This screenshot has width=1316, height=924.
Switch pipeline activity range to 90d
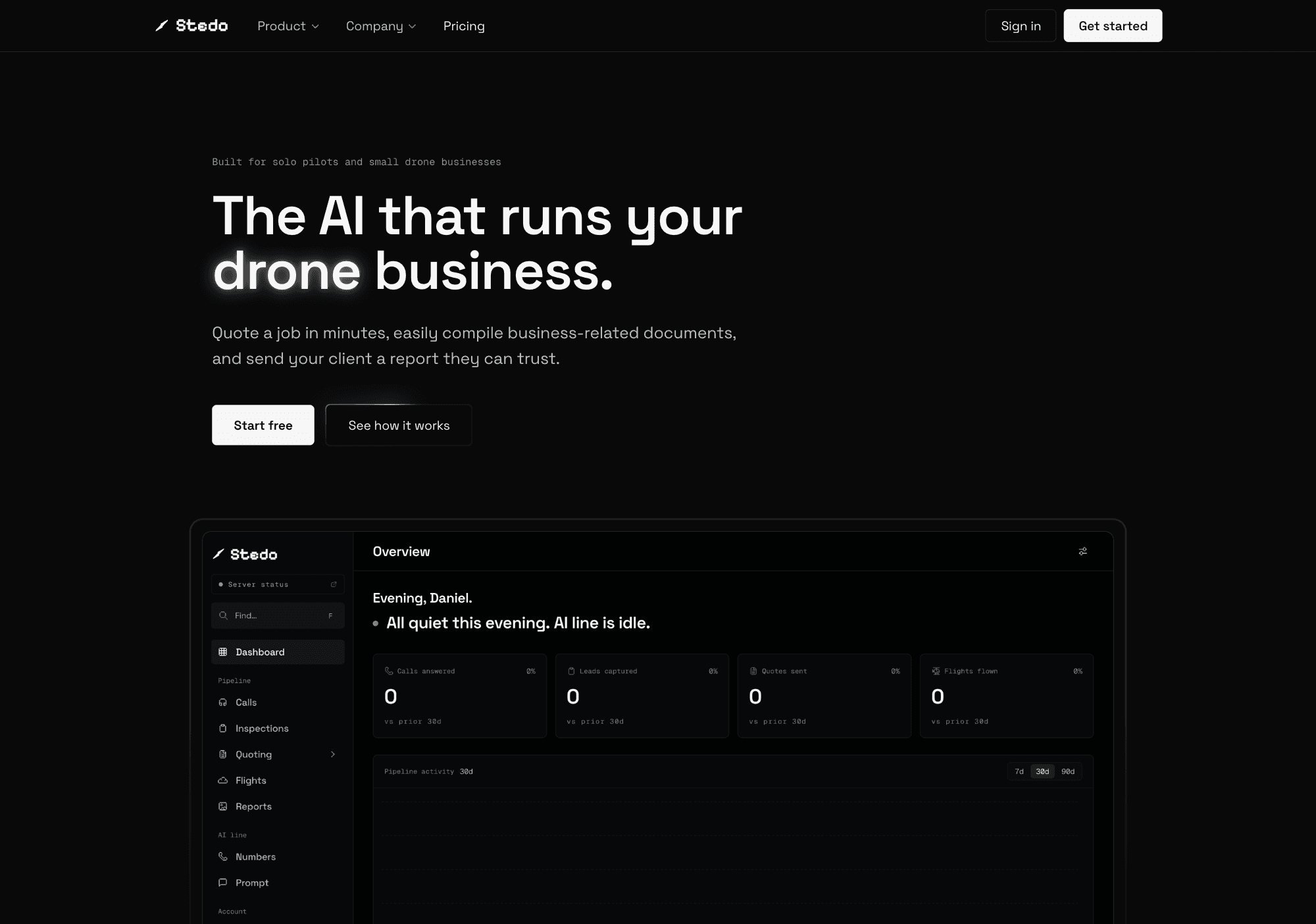pyautogui.click(x=1068, y=771)
